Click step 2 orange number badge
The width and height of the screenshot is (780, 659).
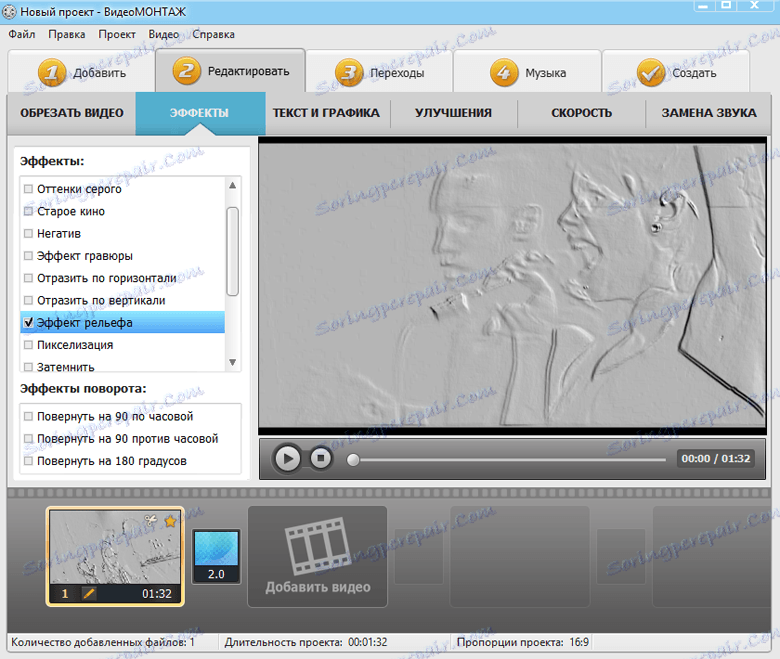coord(187,71)
